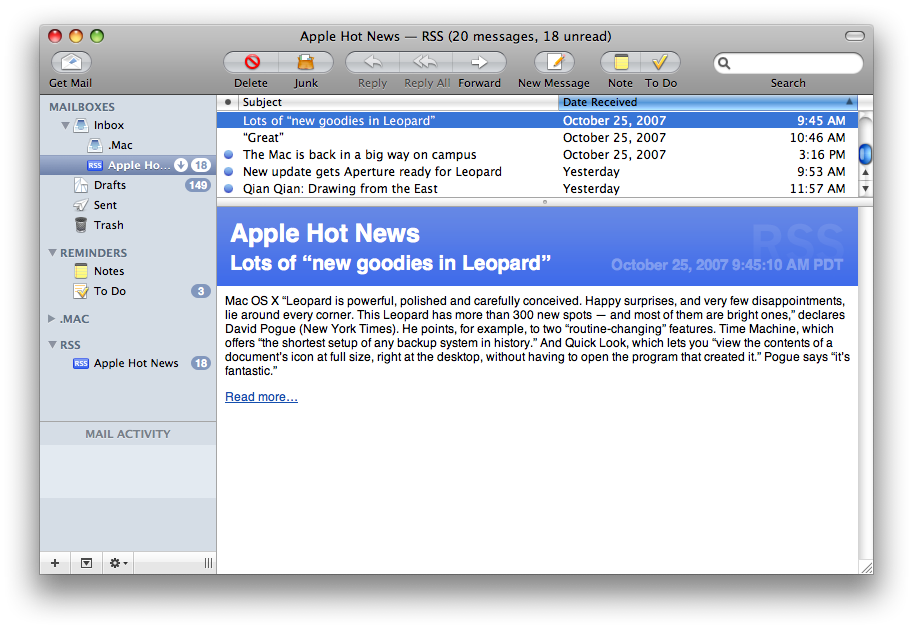Click the Get Mail envelope icon

point(71,62)
